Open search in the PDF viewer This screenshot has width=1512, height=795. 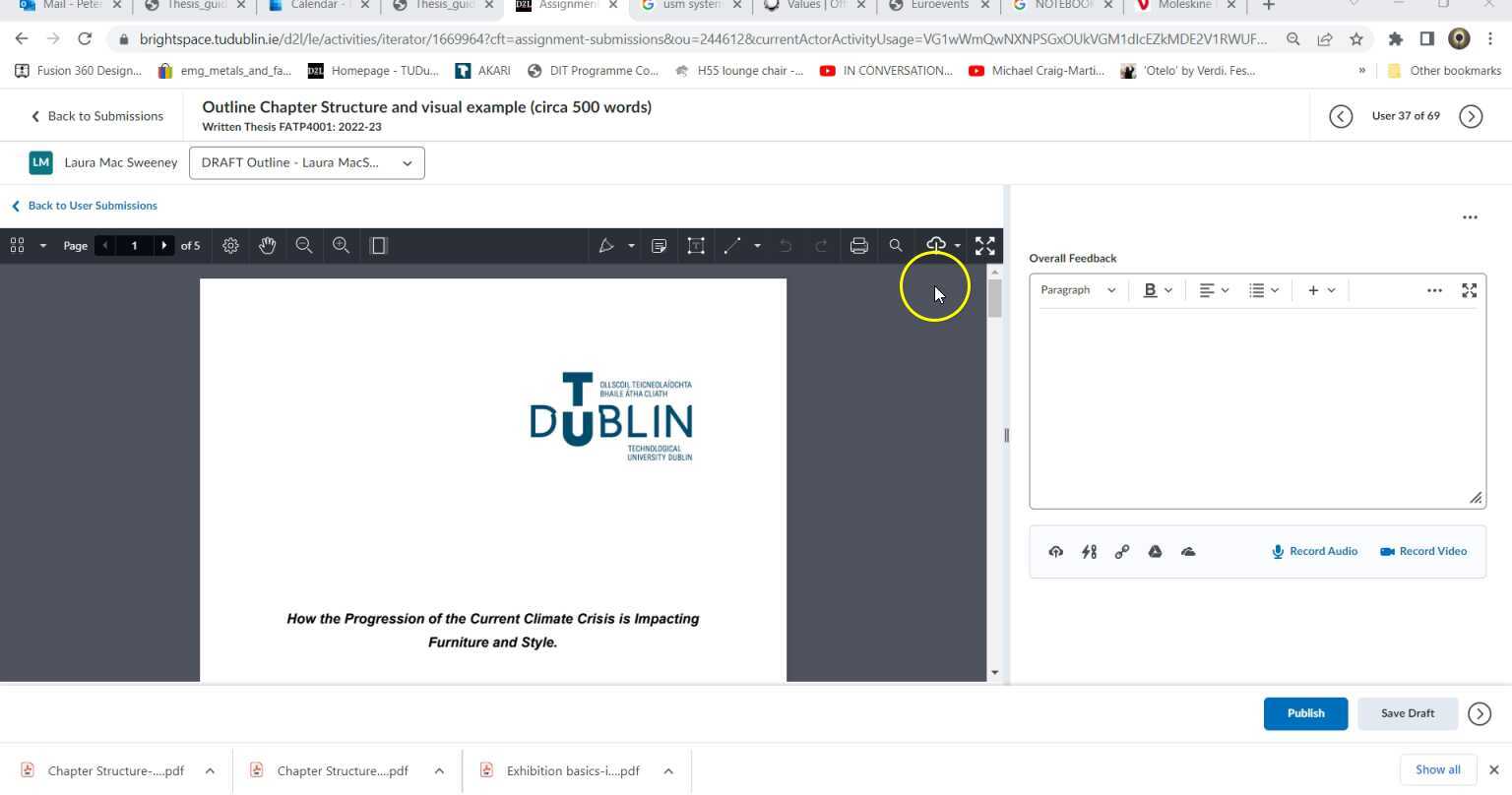pyautogui.click(x=895, y=246)
